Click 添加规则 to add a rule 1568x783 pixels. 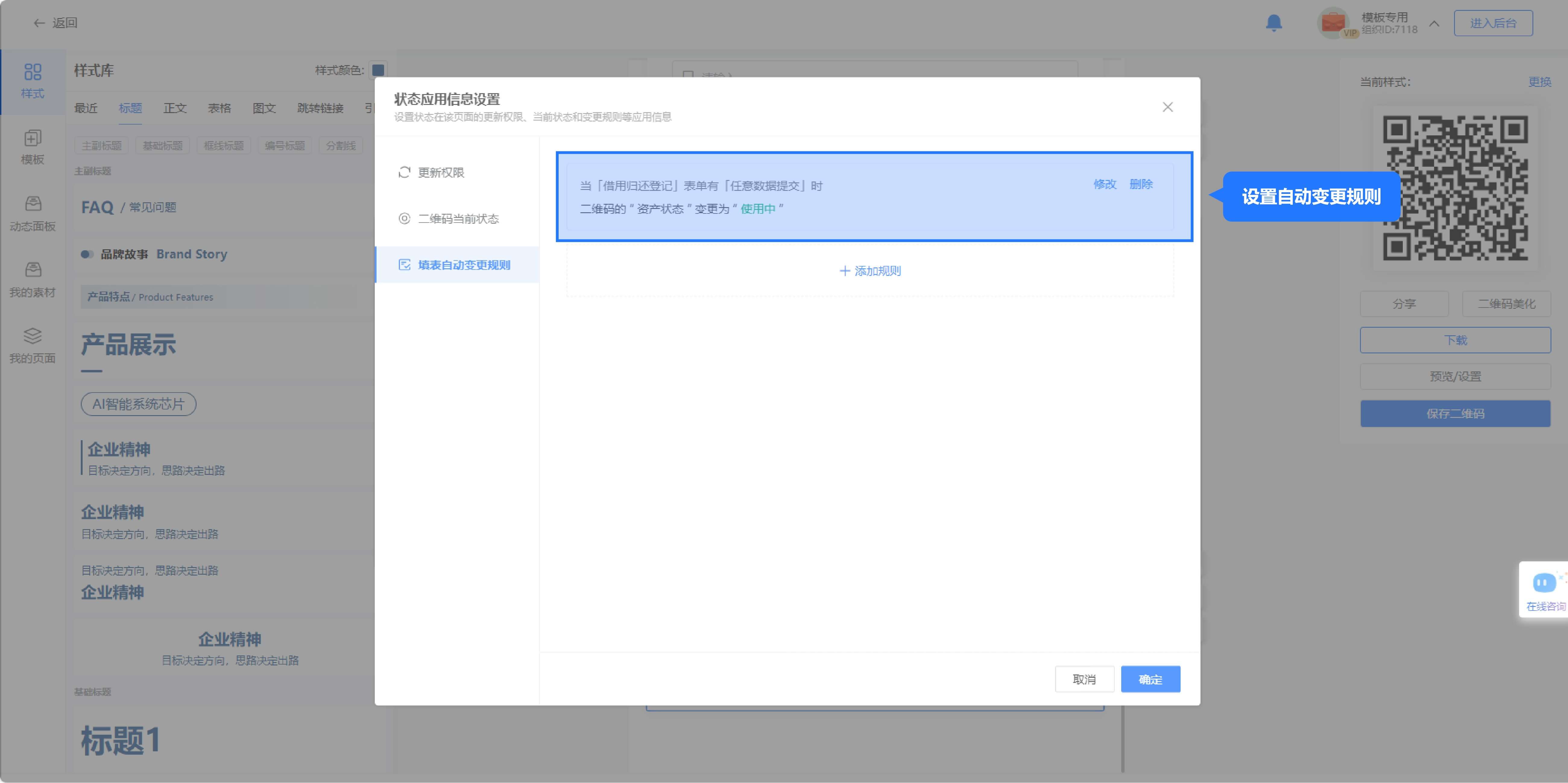tap(870, 271)
